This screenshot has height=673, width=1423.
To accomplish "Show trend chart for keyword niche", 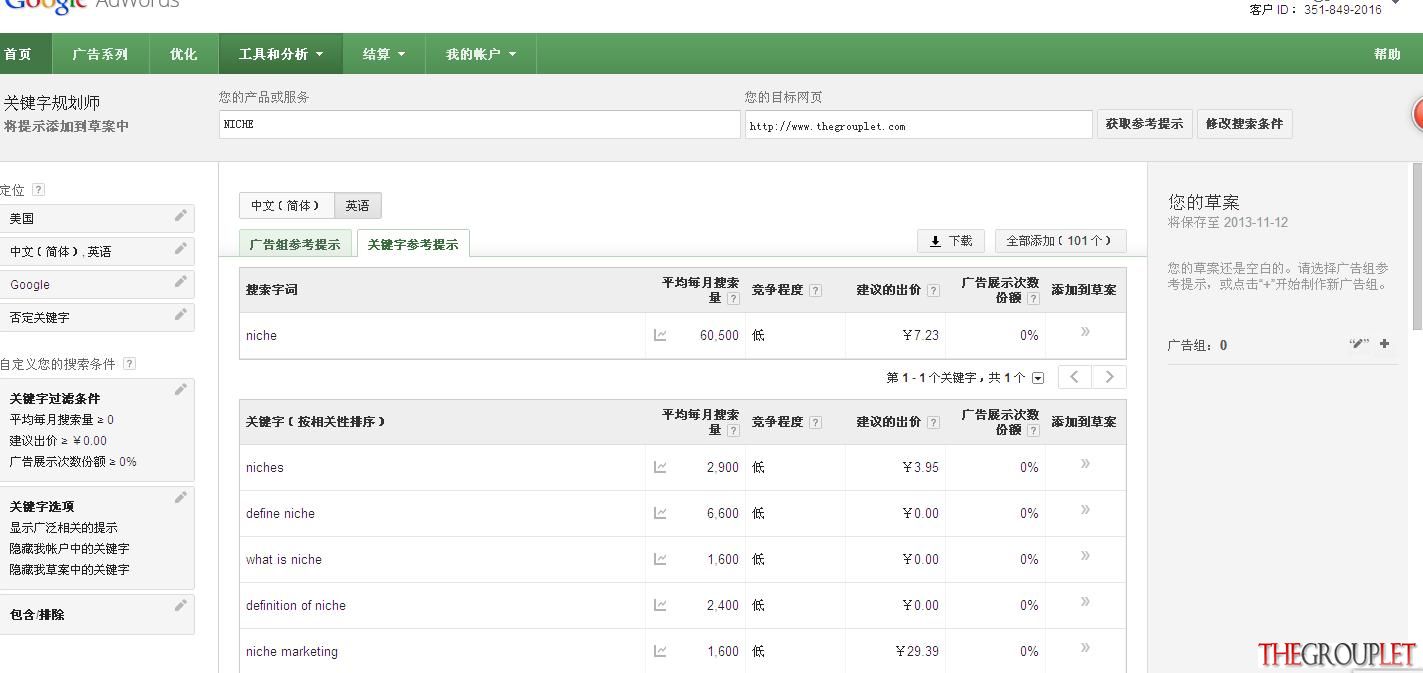I will pyautogui.click(x=660, y=335).
